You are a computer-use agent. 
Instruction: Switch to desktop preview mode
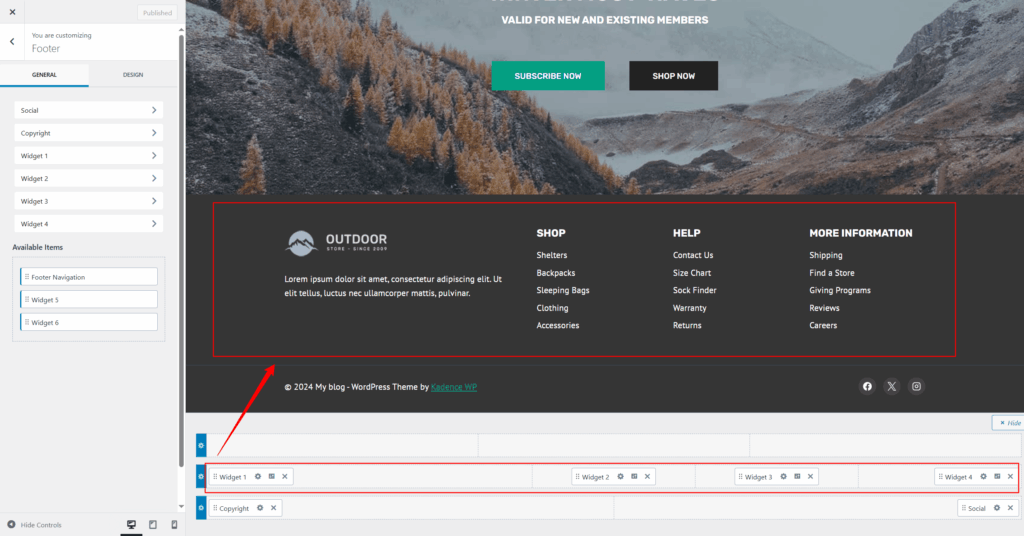point(131,524)
